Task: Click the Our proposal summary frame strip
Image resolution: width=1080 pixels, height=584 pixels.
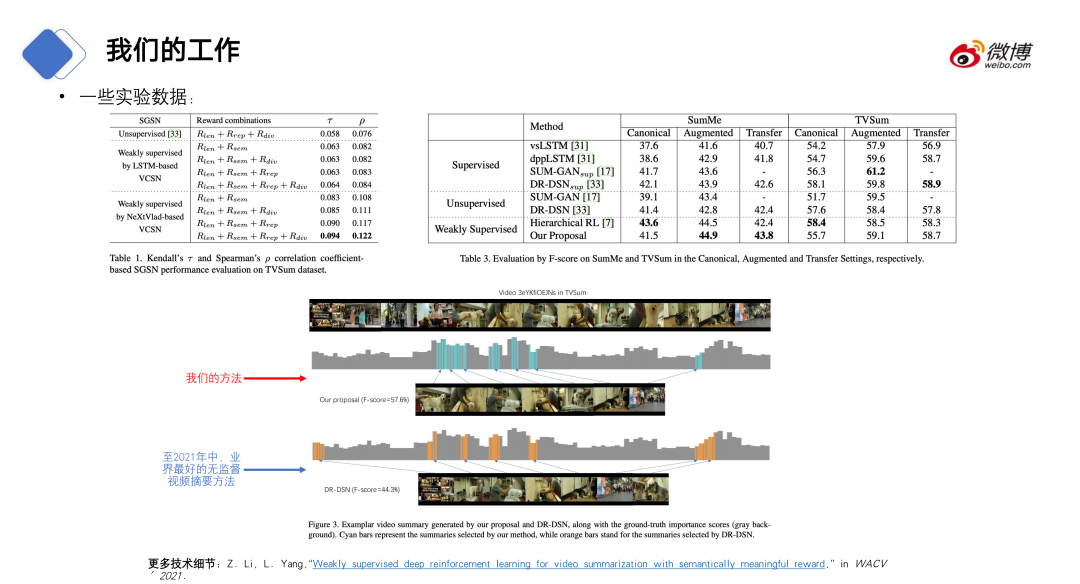Action: pos(540,400)
